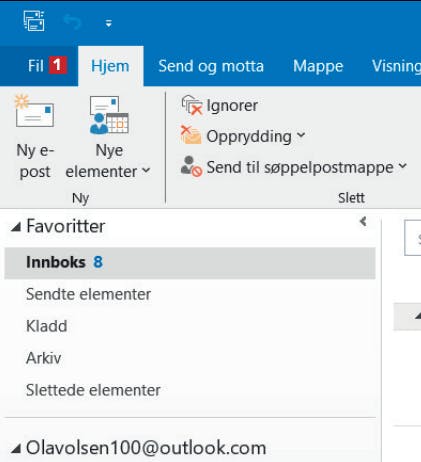Collapse the Olavolsen100@outlook.com account tree
The image size is (421, 462).
(x=16, y=449)
